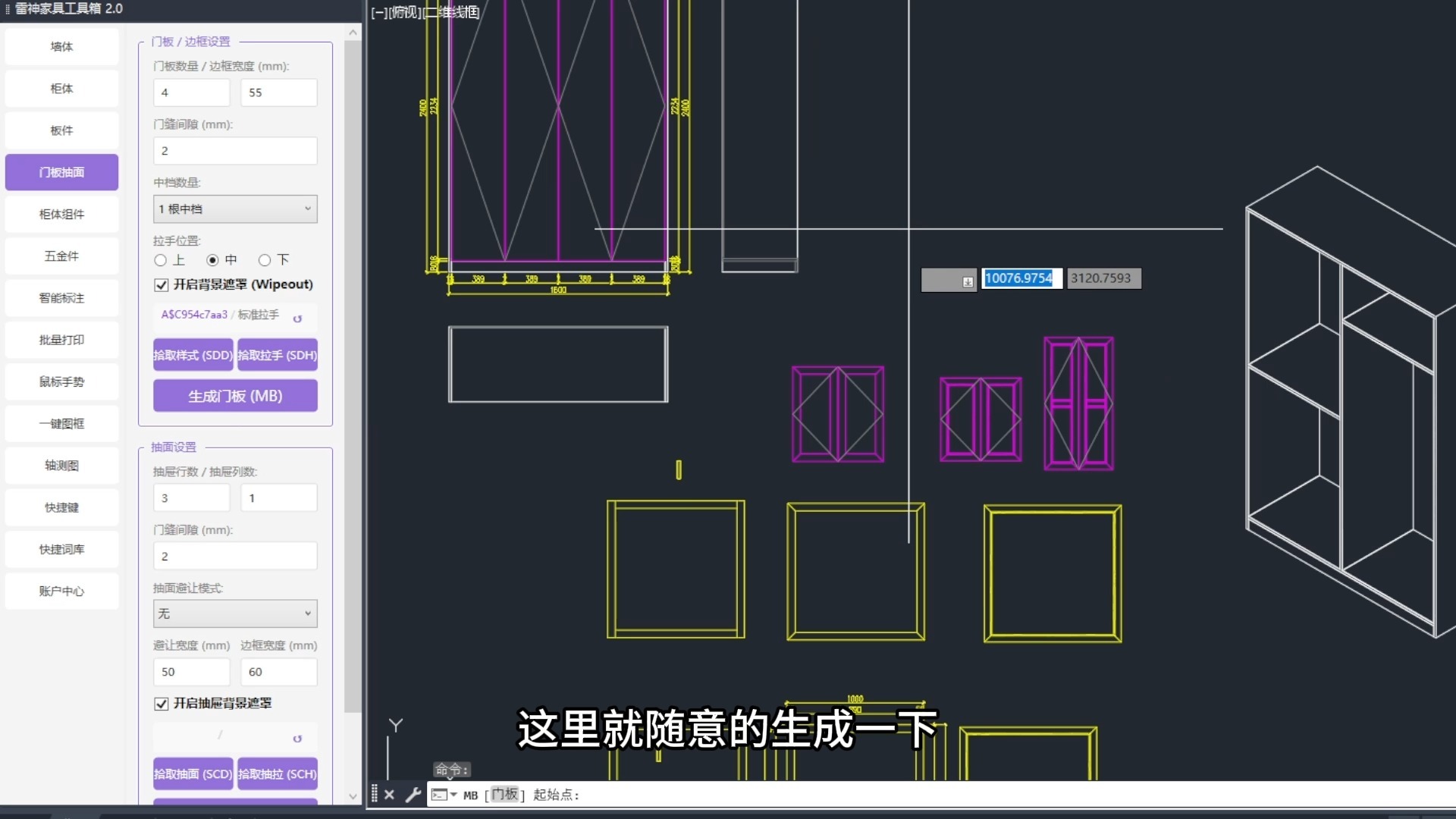Open the 二维线框 visual style menu
This screenshot has width=1456, height=819.
coord(451,12)
